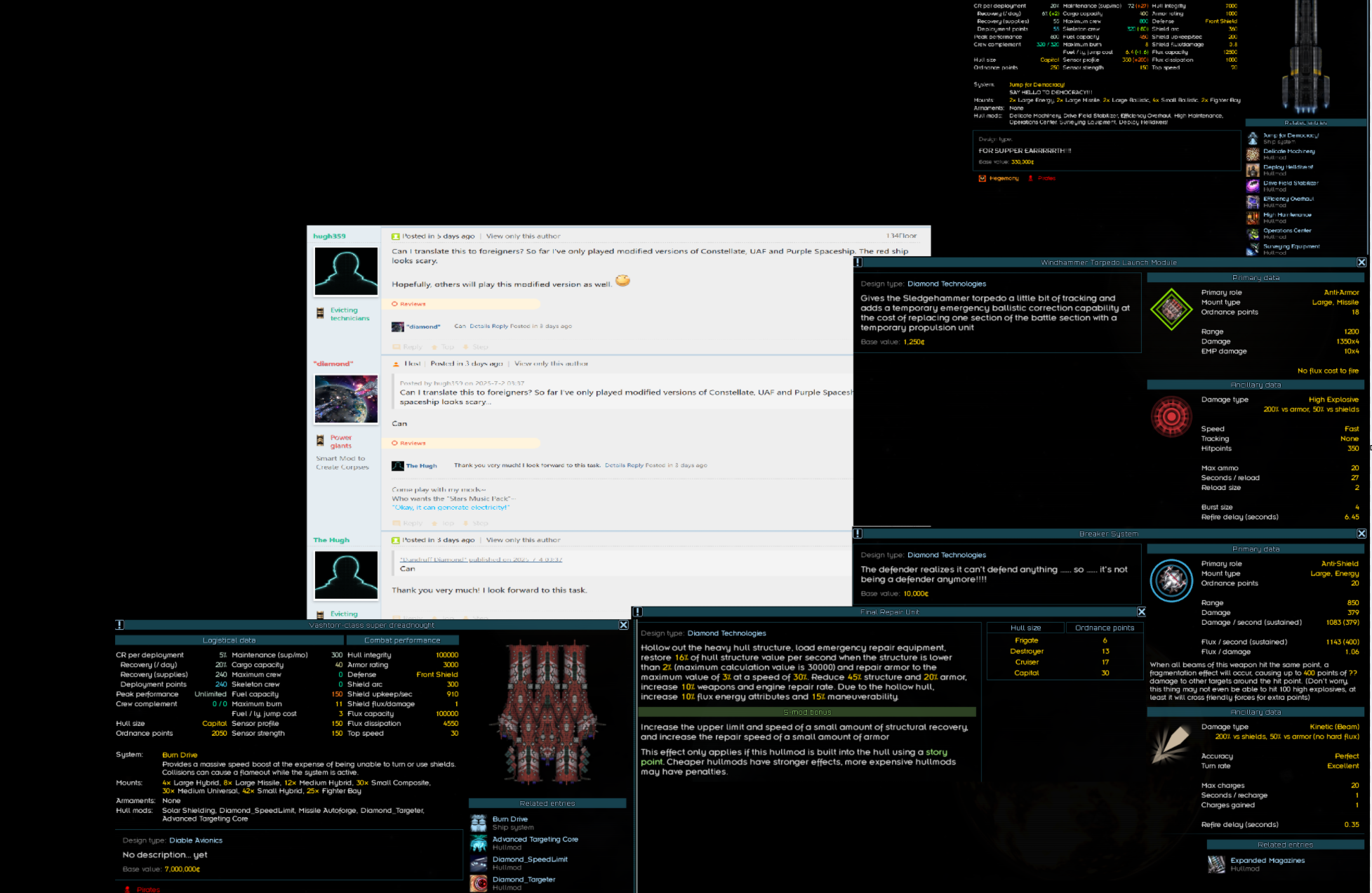Click the Windhammer Torpedo diamond weapon icon
The height and width of the screenshot is (893, 1372).
click(x=1171, y=309)
